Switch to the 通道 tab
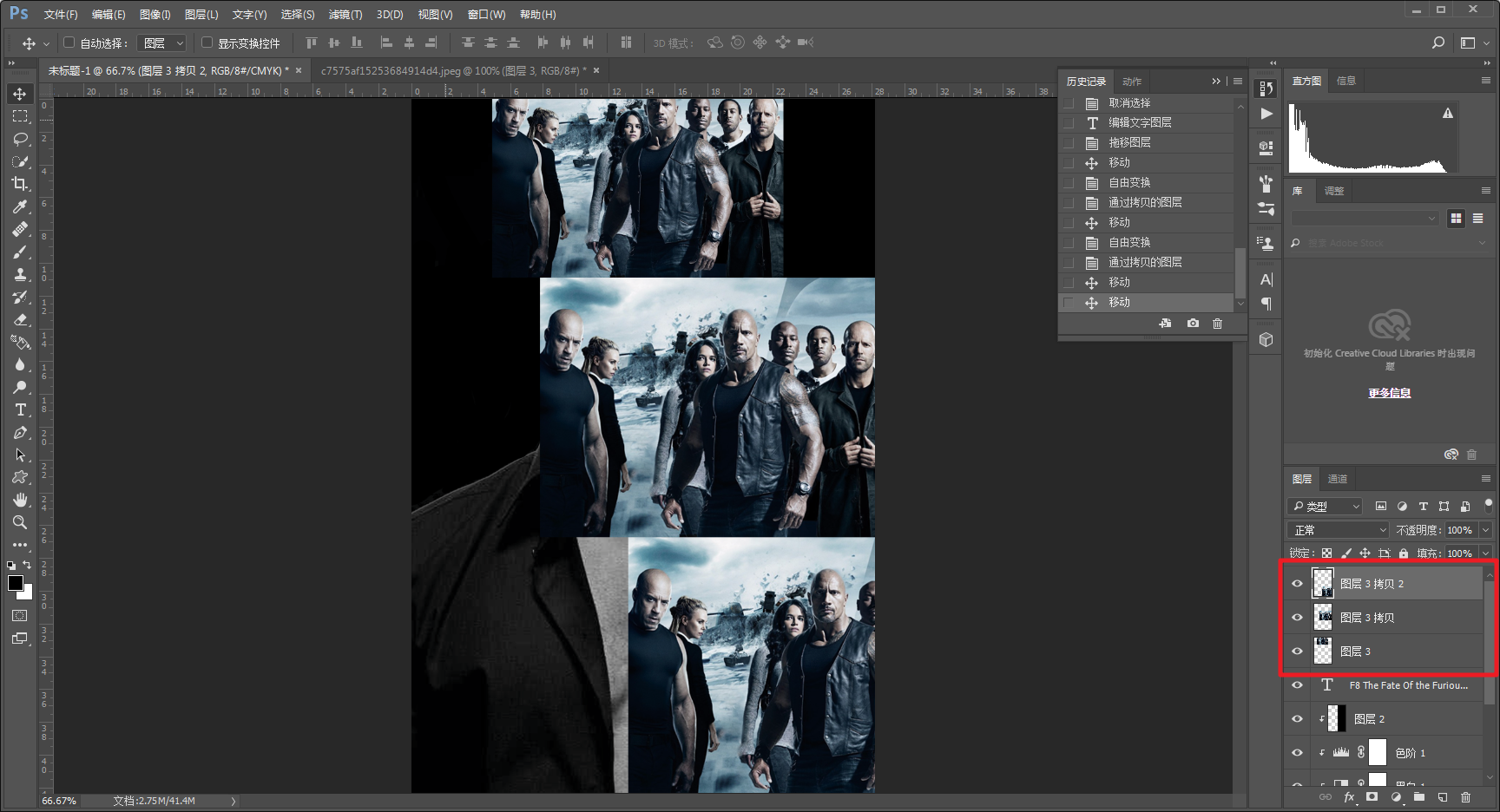The width and height of the screenshot is (1500, 812). point(1338,479)
